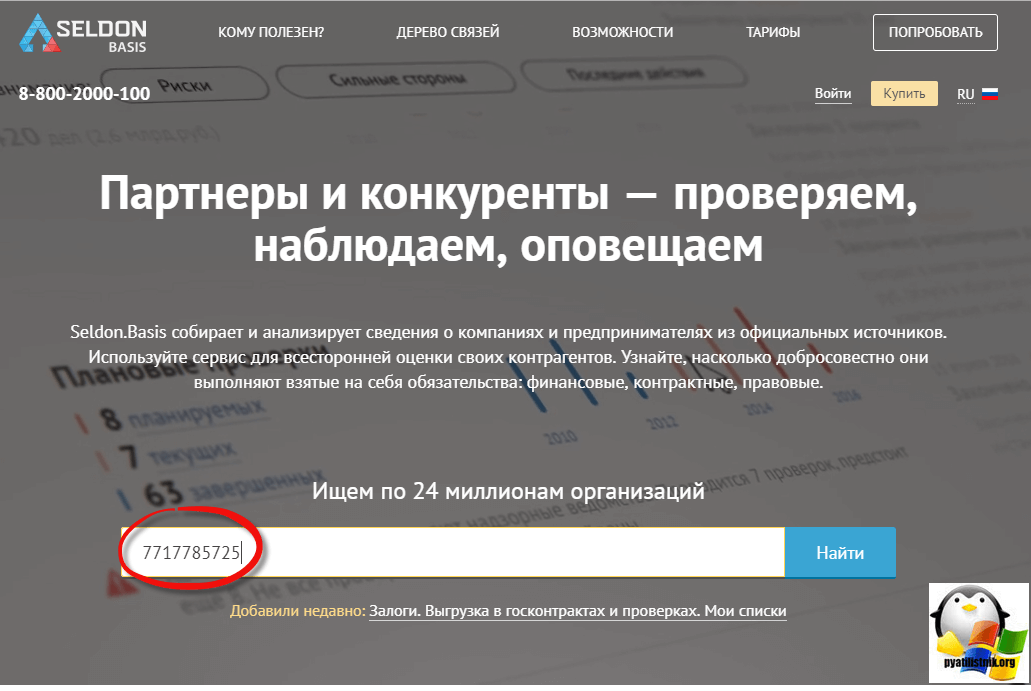Call phone number 8-800-2000-100
Screen dimensions: 1031x691
[84, 93]
